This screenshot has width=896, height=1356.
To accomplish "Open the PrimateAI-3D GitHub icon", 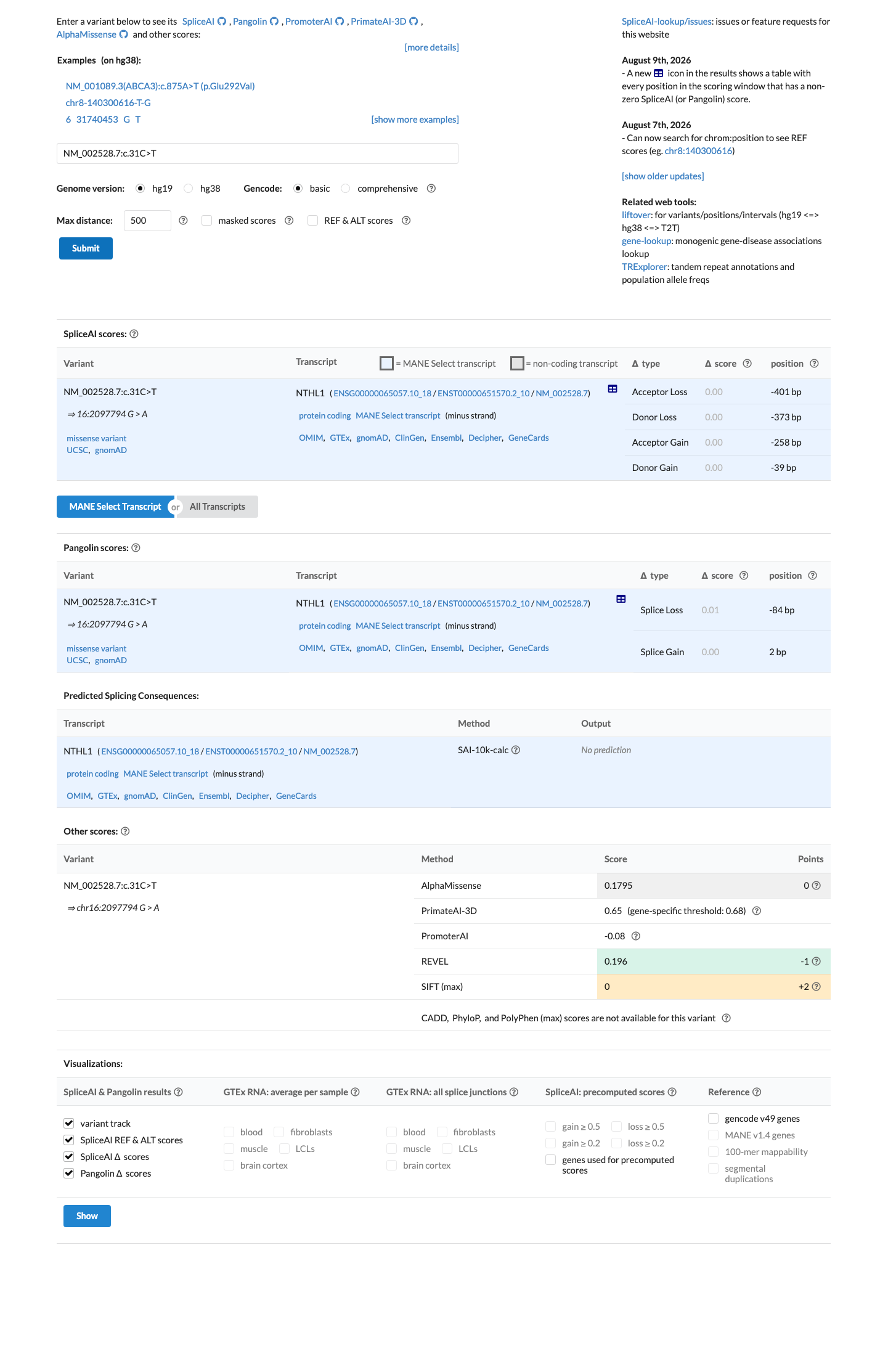I will 413,22.
